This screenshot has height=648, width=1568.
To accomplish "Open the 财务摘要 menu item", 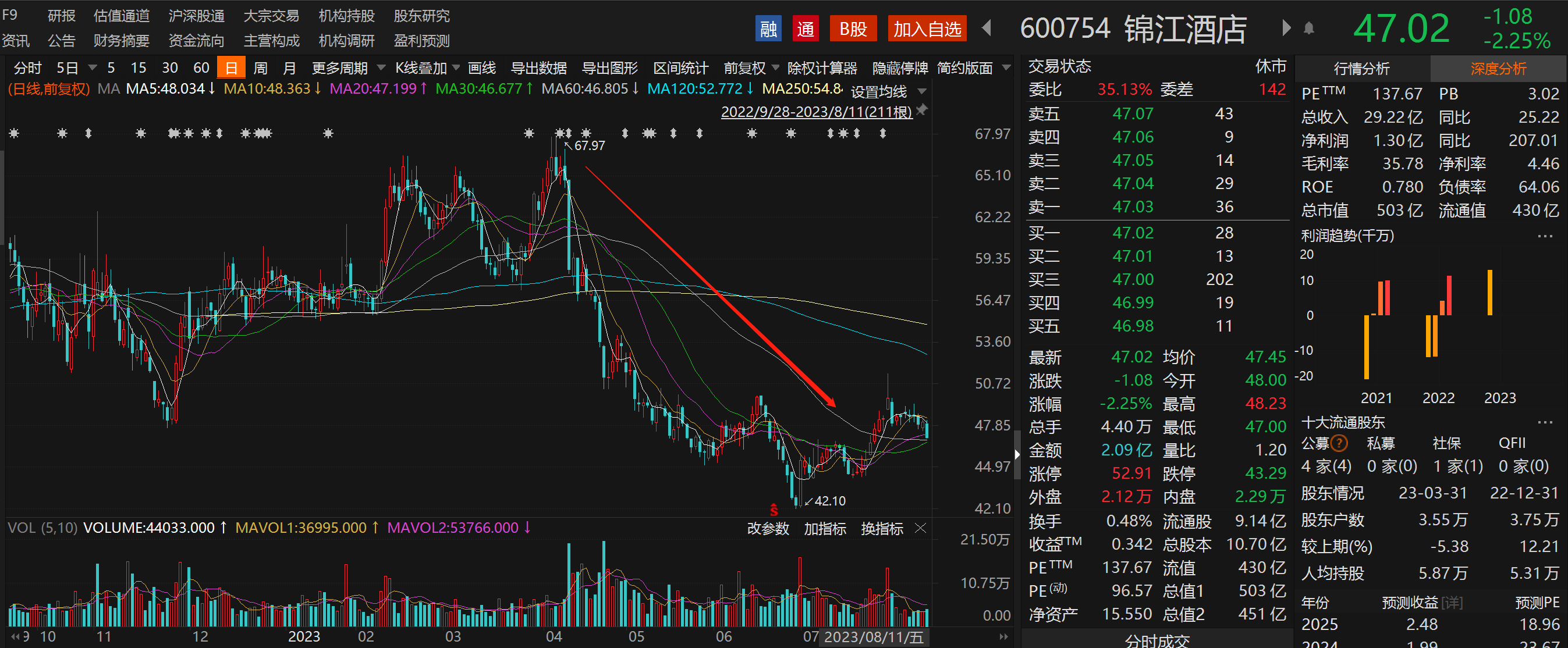I will coord(121,41).
